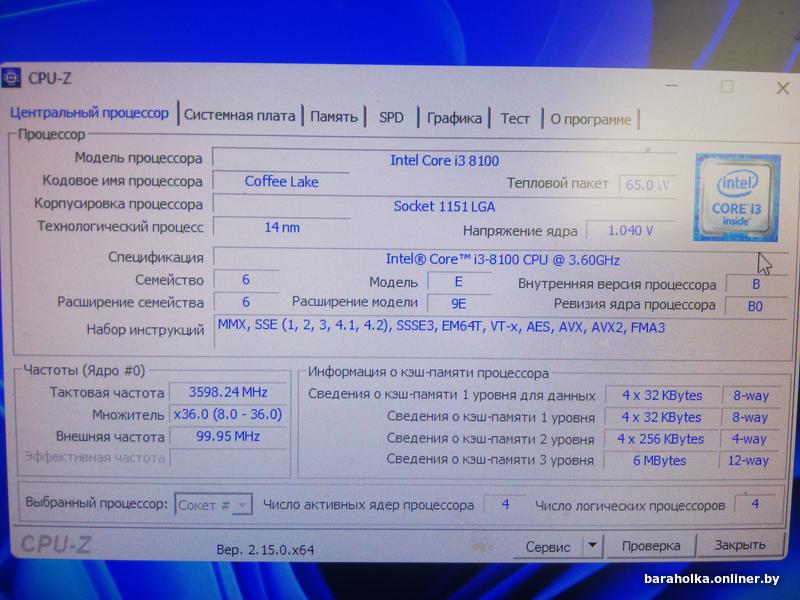Click the 4-way L2 associativity value
Image resolution: width=800 pixels, height=600 pixels.
click(749, 439)
